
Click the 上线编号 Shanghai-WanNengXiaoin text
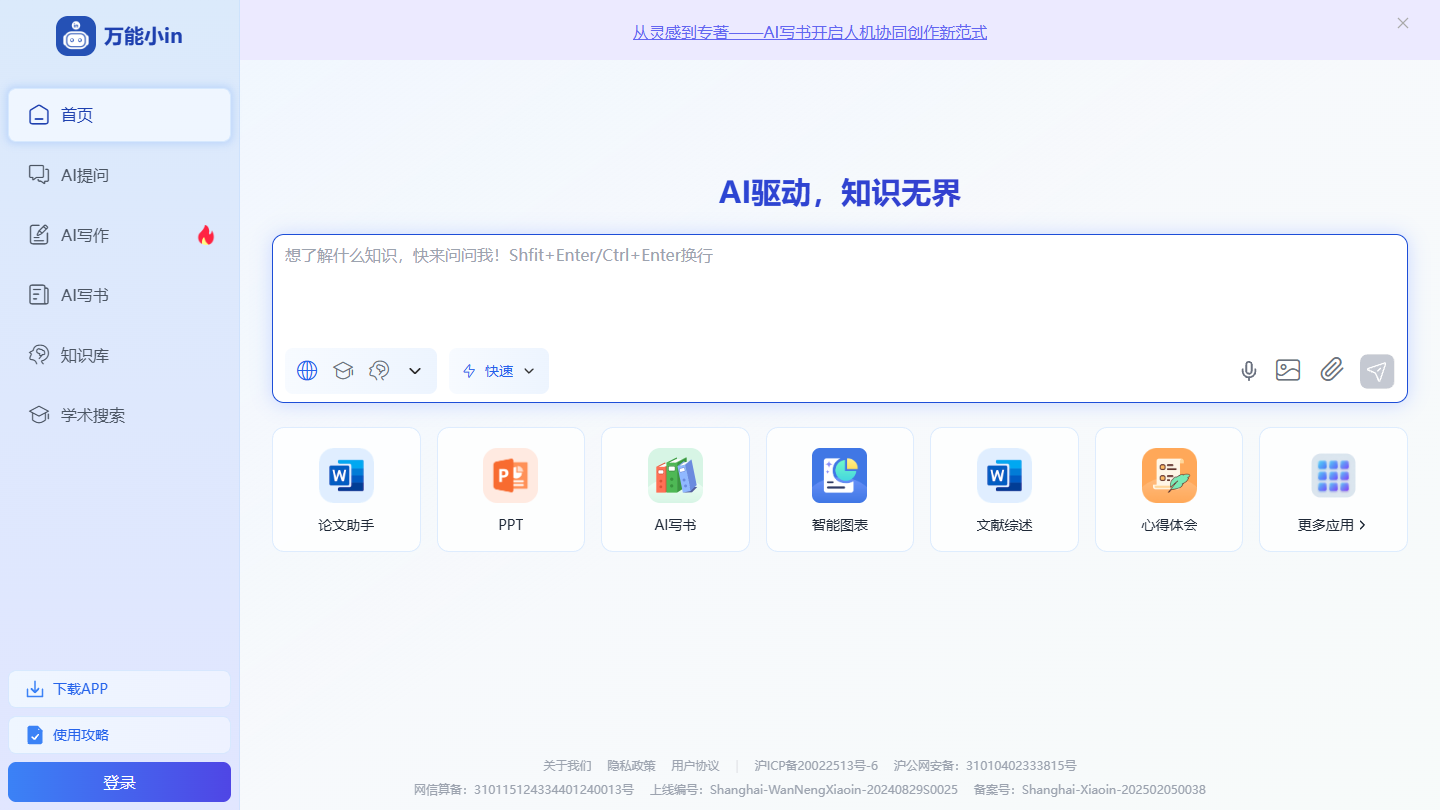[x=804, y=790]
